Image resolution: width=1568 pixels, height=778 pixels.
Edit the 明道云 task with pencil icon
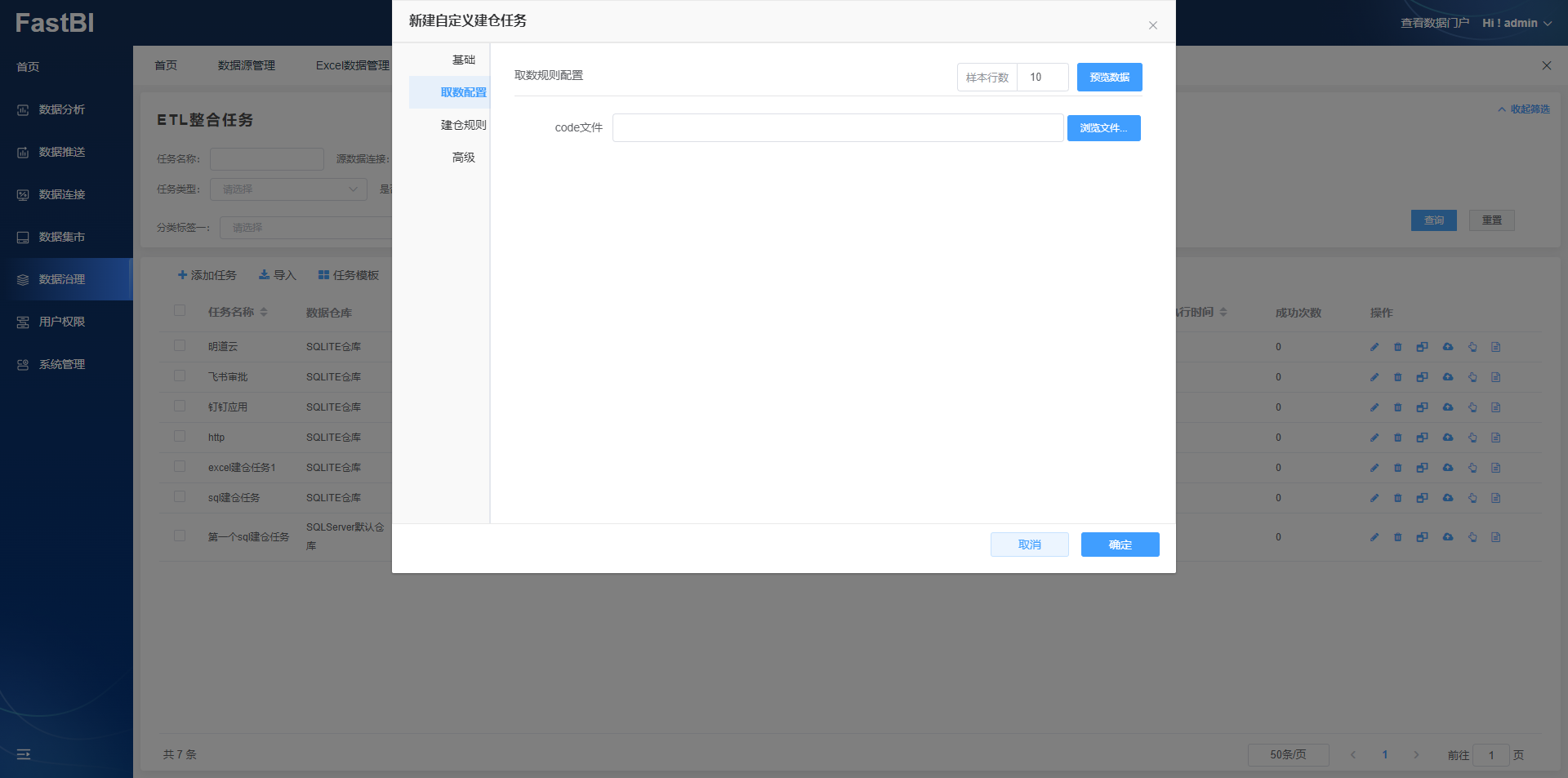click(x=1374, y=347)
